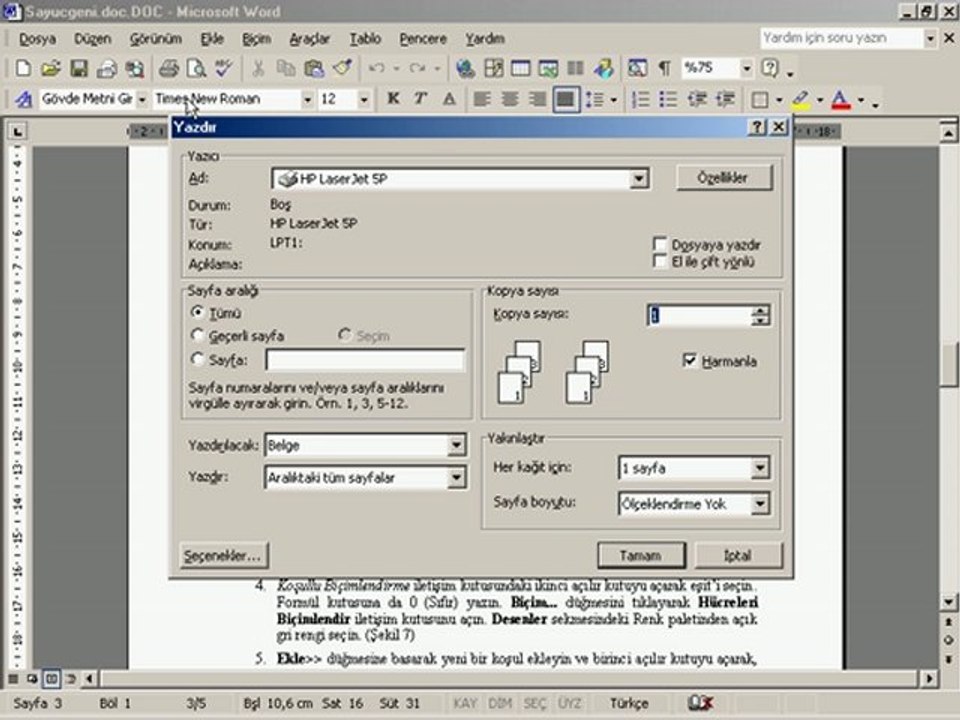Enable the Dosyaya yazdır checkbox
The image size is (960, 720).
coord(659,244)
